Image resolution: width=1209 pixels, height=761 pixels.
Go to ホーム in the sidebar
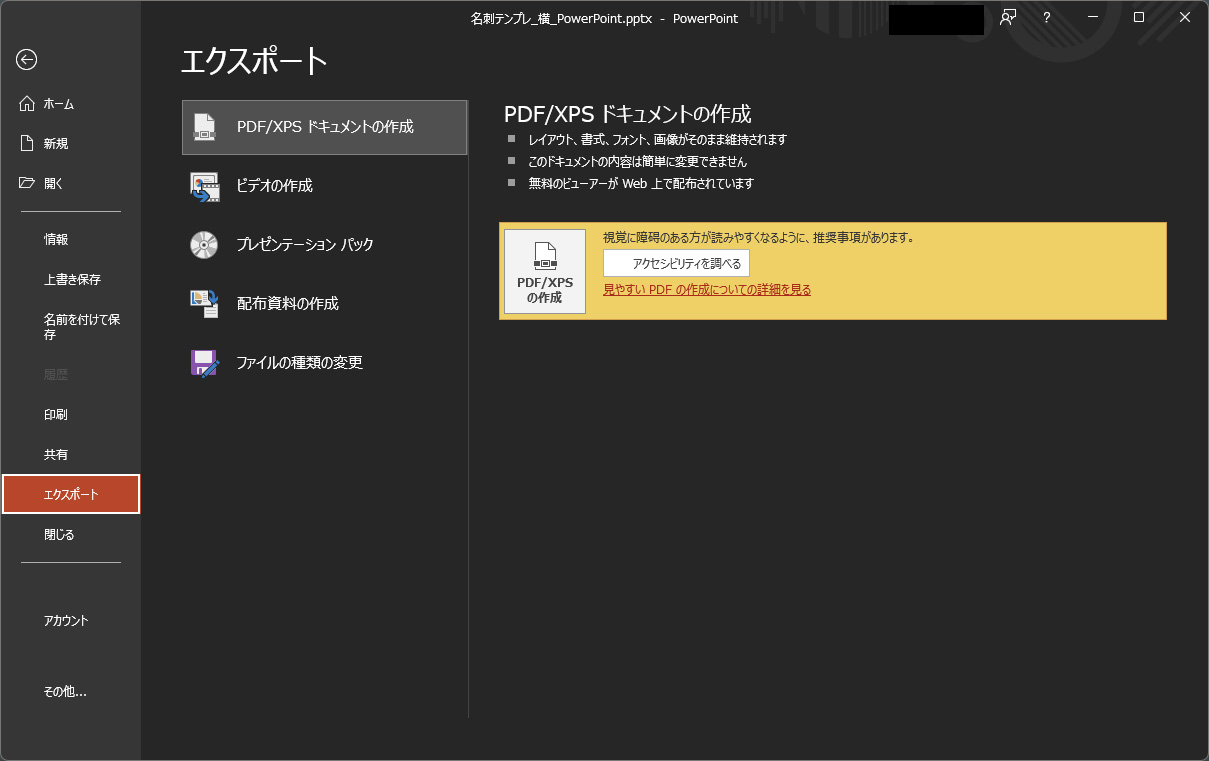[62, 103]
